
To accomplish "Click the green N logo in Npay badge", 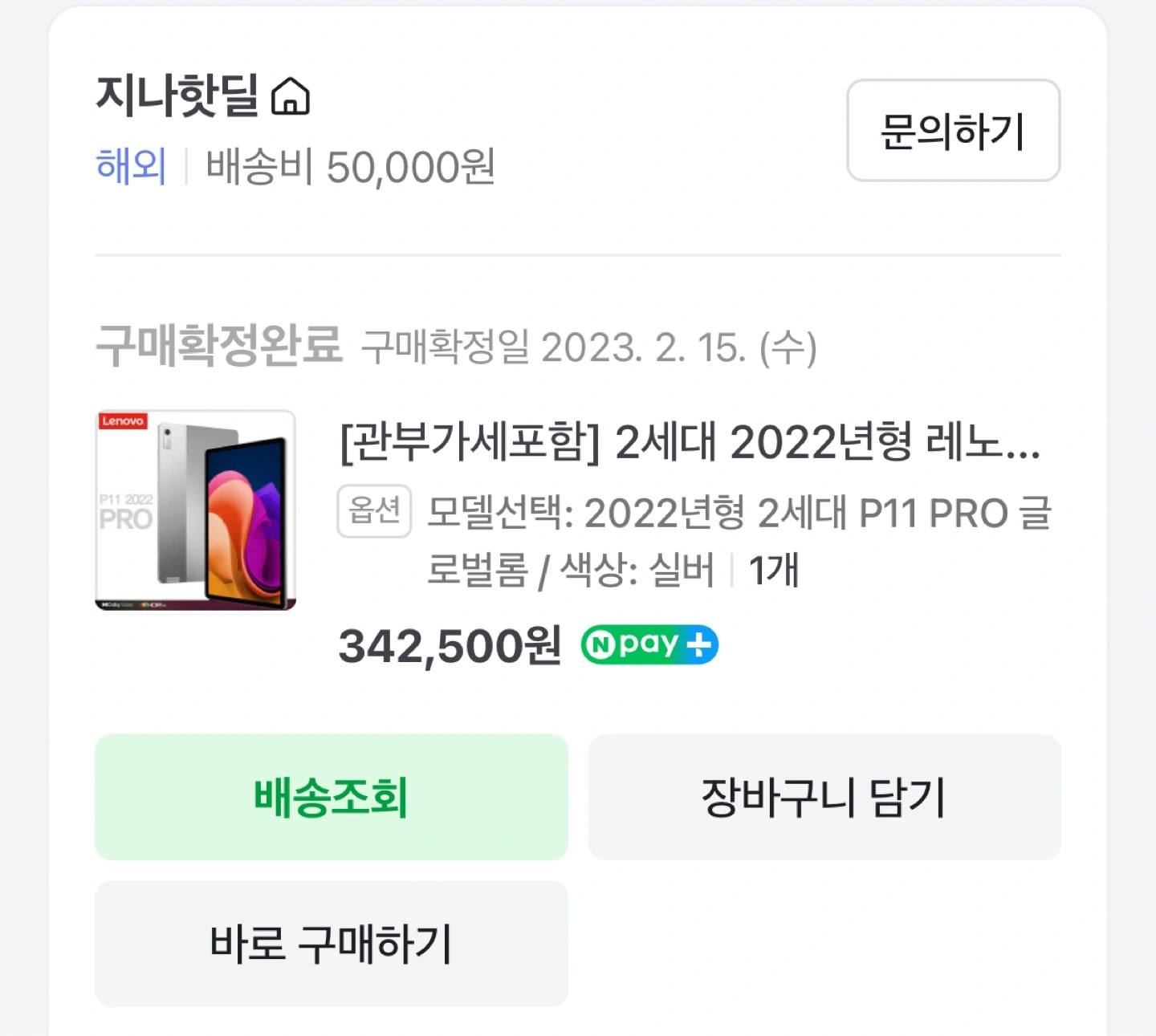I will (600, 645).
